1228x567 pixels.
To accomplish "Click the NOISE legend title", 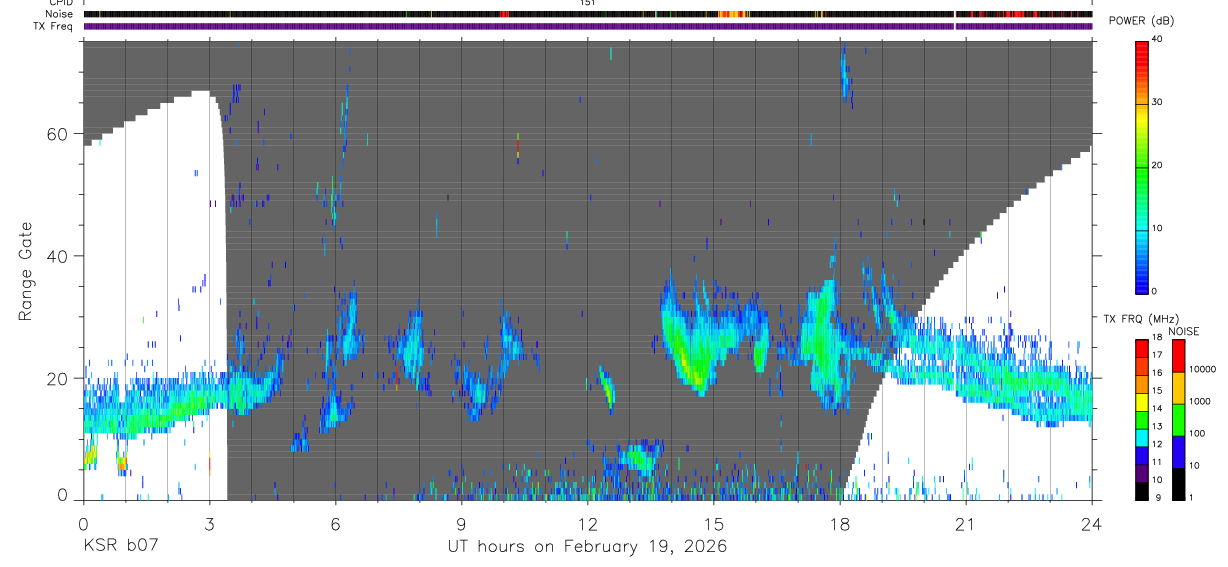I will tap(1184, 331).
